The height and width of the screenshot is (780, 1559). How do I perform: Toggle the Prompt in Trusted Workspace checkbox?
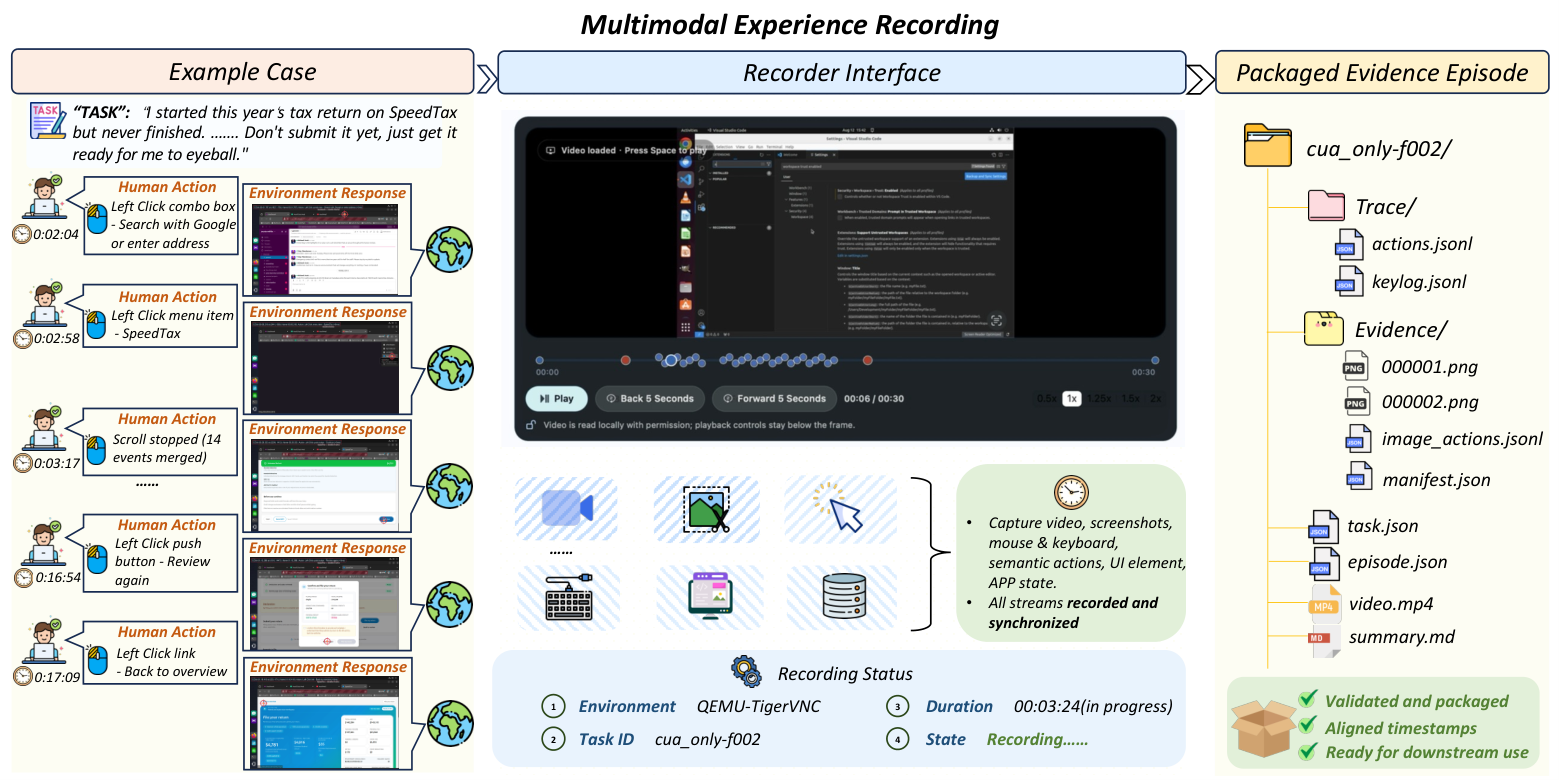click(x=840, y=218)
